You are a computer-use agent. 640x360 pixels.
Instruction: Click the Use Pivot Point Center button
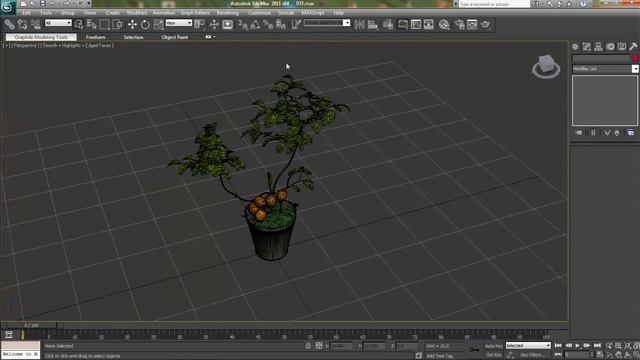click(199, 24)
